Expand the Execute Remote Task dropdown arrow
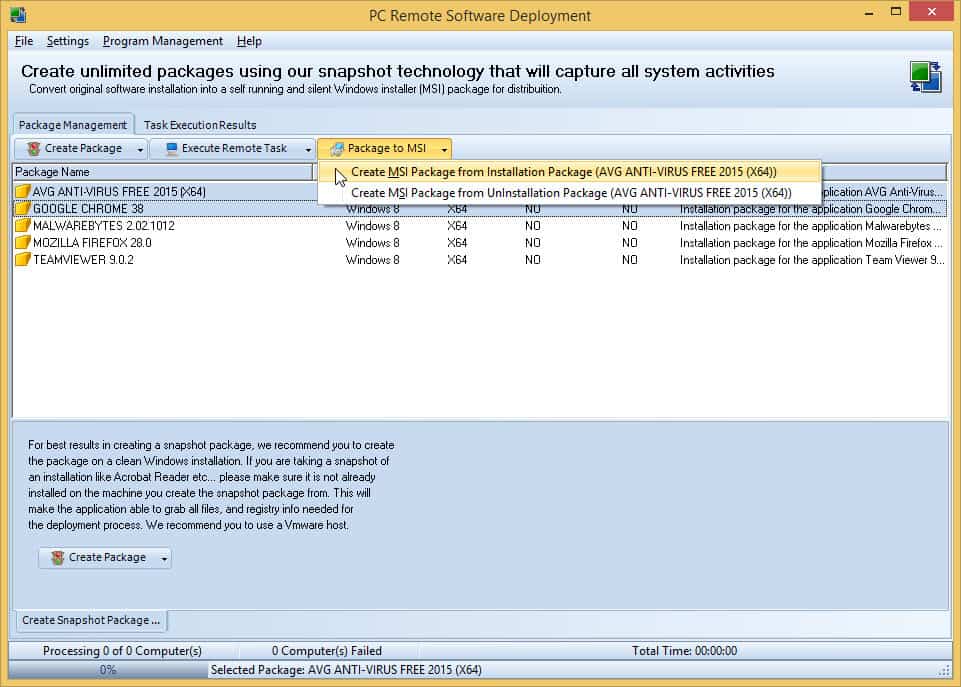The height and width of the screenshot is (687, 961). pyautogui.click(x=306, y=149)
